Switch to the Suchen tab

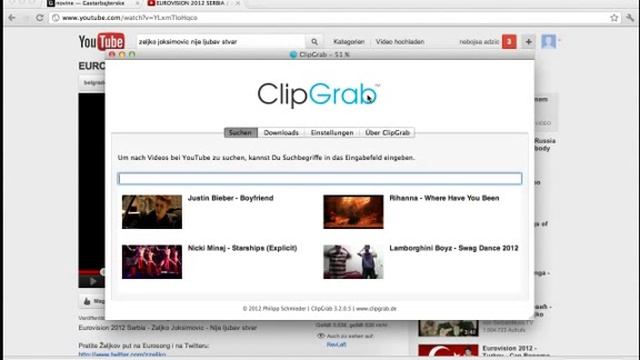(240, 133)
